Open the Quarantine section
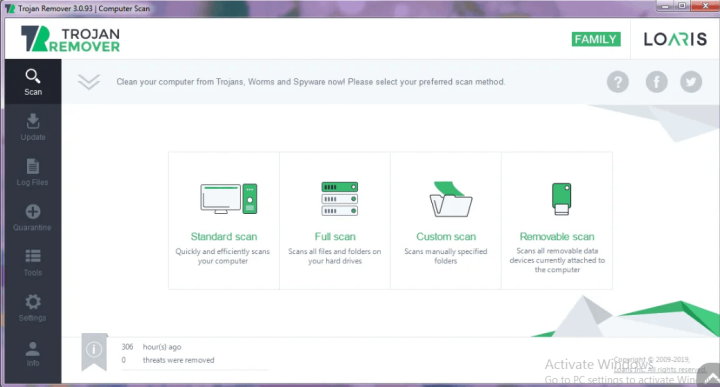The height and width of the screenshot is (387, 720). pyautogui.click(x=33, y=217)
